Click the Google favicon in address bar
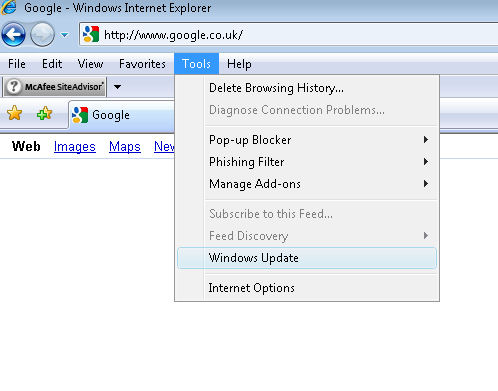Image resolution: width=498 pixels, height=391 pixels. click(91, 34)
